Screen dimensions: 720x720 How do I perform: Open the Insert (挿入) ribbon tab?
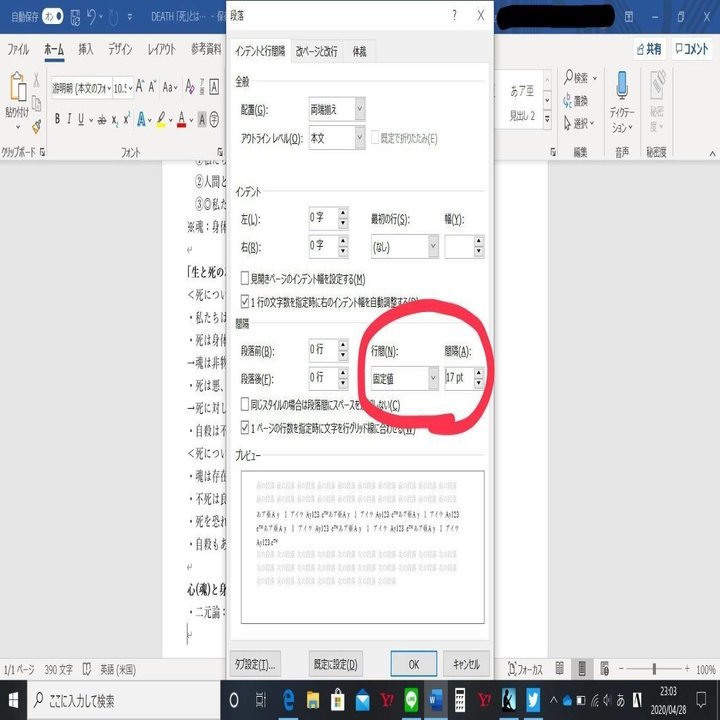pyautogui.click(x=85, y=49)
